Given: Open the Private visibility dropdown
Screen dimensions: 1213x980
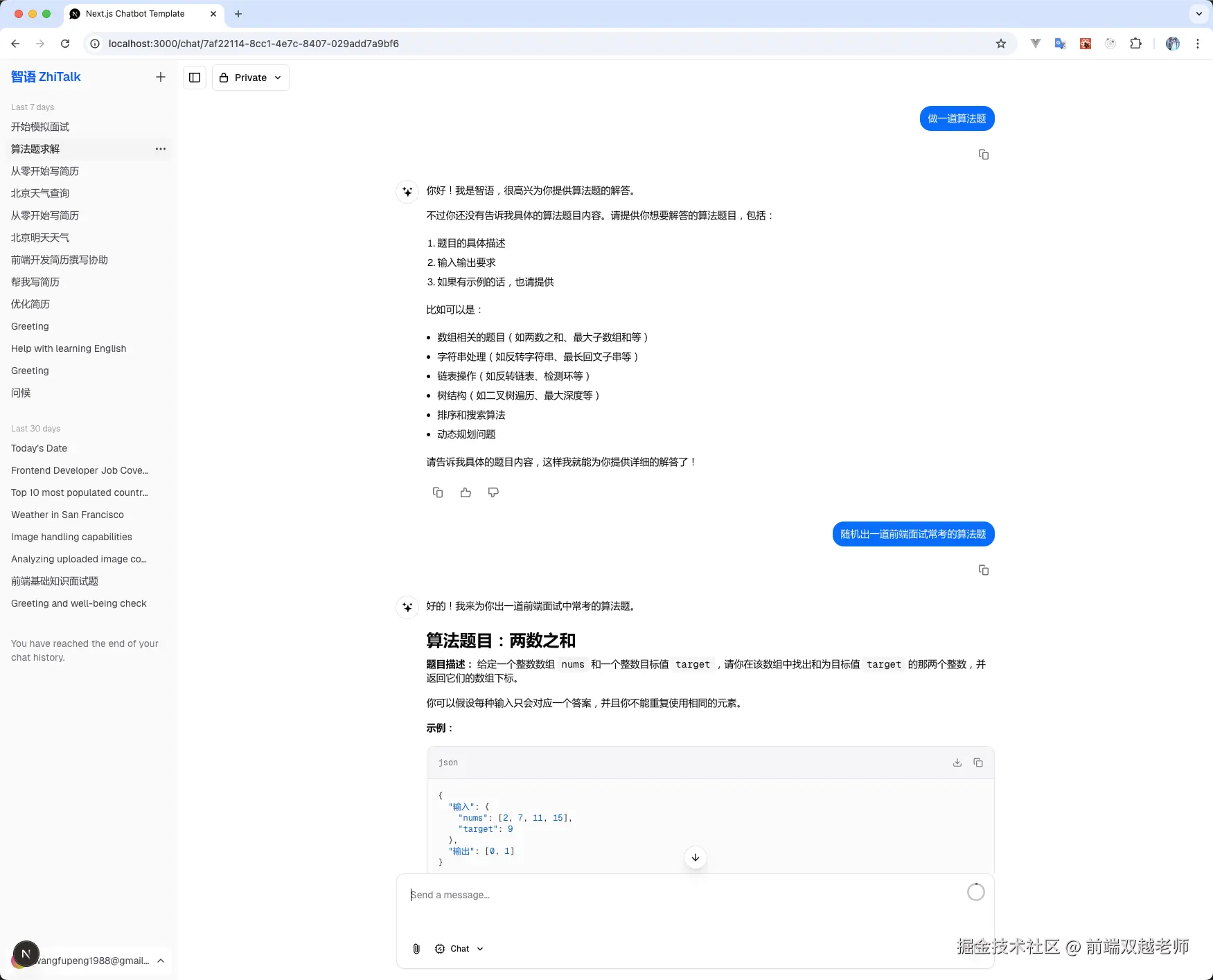Looking at the screenshot, I should tap(250, 78).
